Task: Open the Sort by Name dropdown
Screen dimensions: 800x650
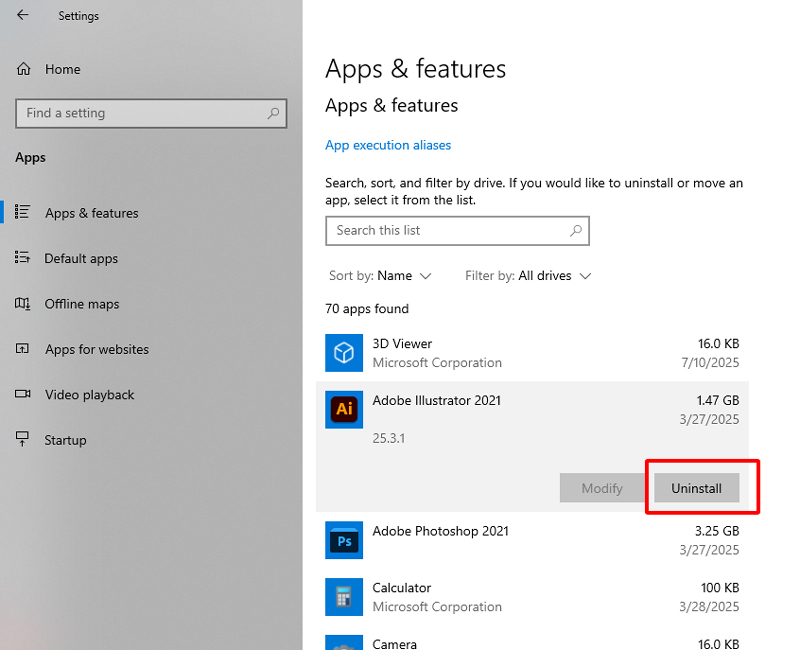Action: (381, 276)
